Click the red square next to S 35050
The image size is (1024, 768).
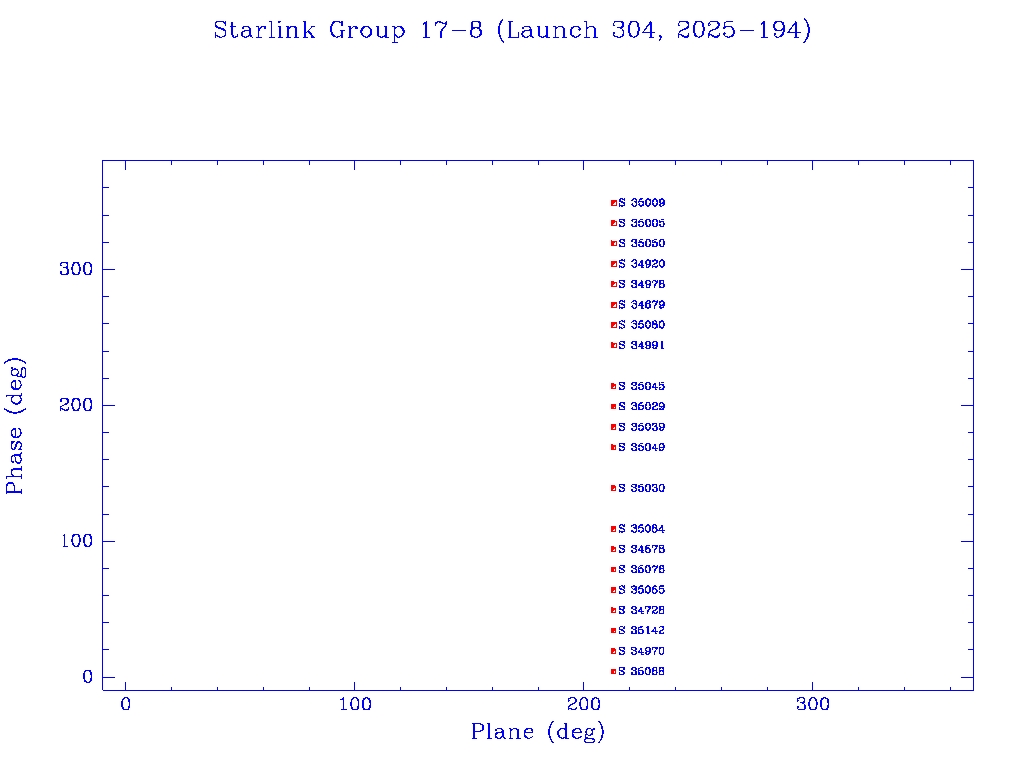tap(614, 243)
